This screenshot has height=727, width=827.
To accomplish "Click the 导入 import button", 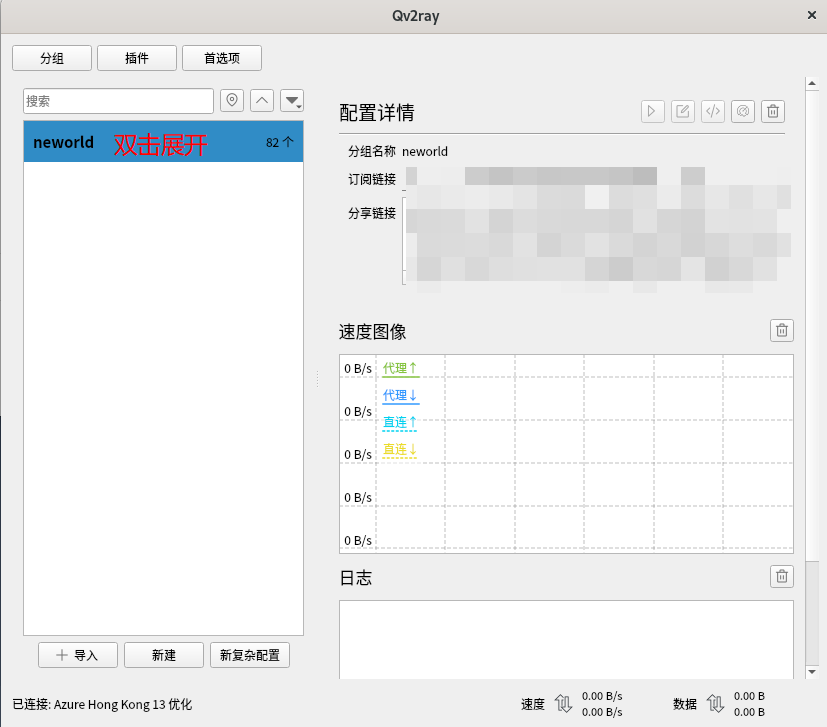I will coord(78,655).
